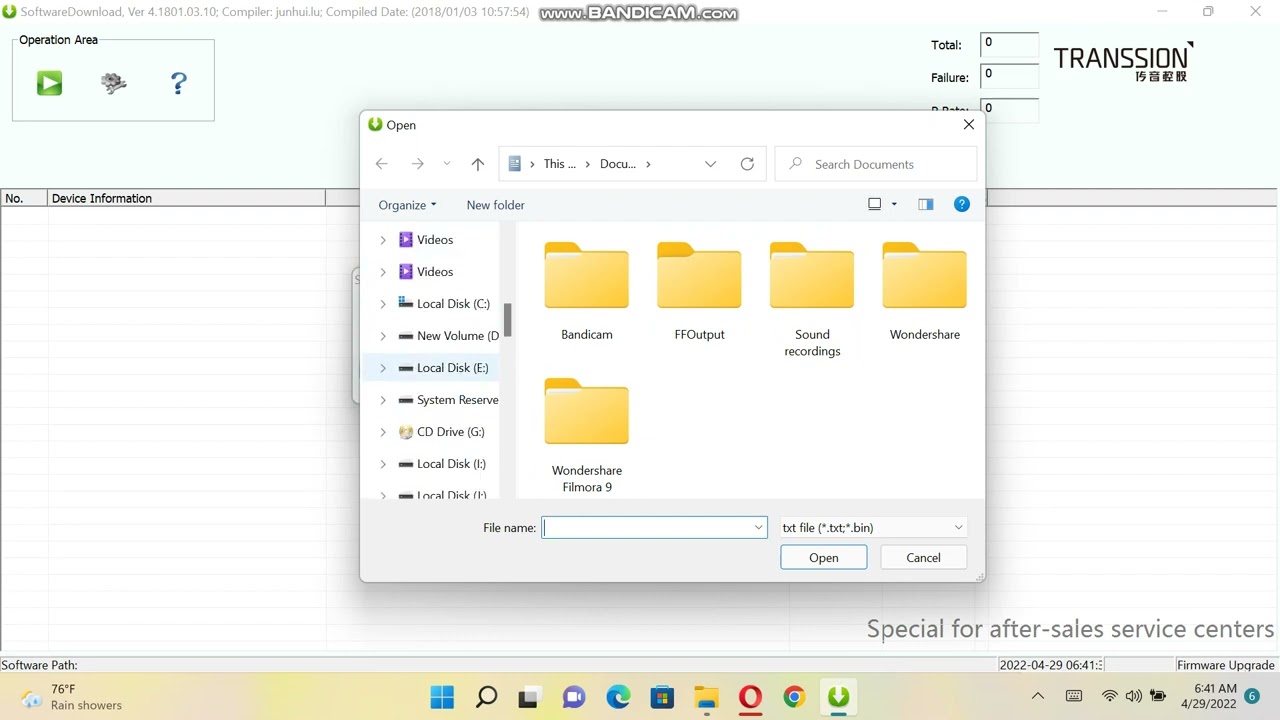Change the view layout icon
This screenshot has width=1280, height=720.
(x=875, y=204)
